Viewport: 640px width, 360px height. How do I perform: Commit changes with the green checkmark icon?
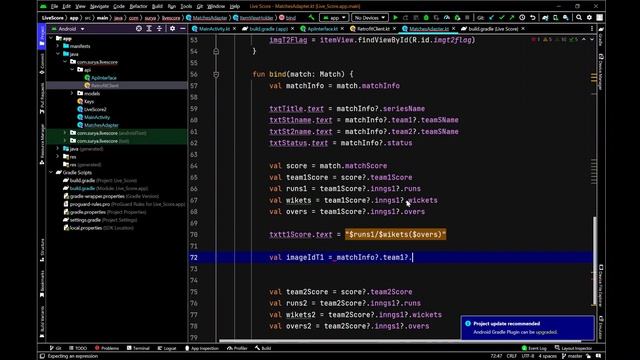tap(502, 18)
